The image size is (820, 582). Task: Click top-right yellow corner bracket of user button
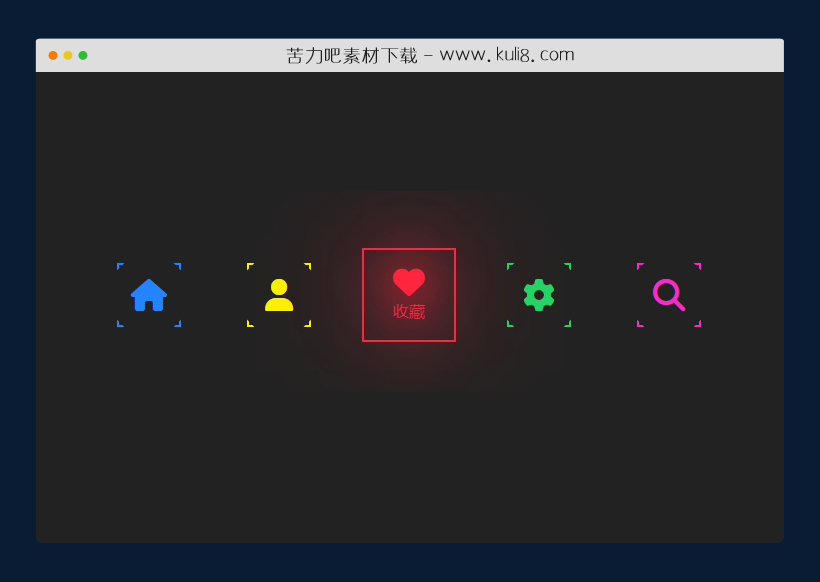click(309, 265)
